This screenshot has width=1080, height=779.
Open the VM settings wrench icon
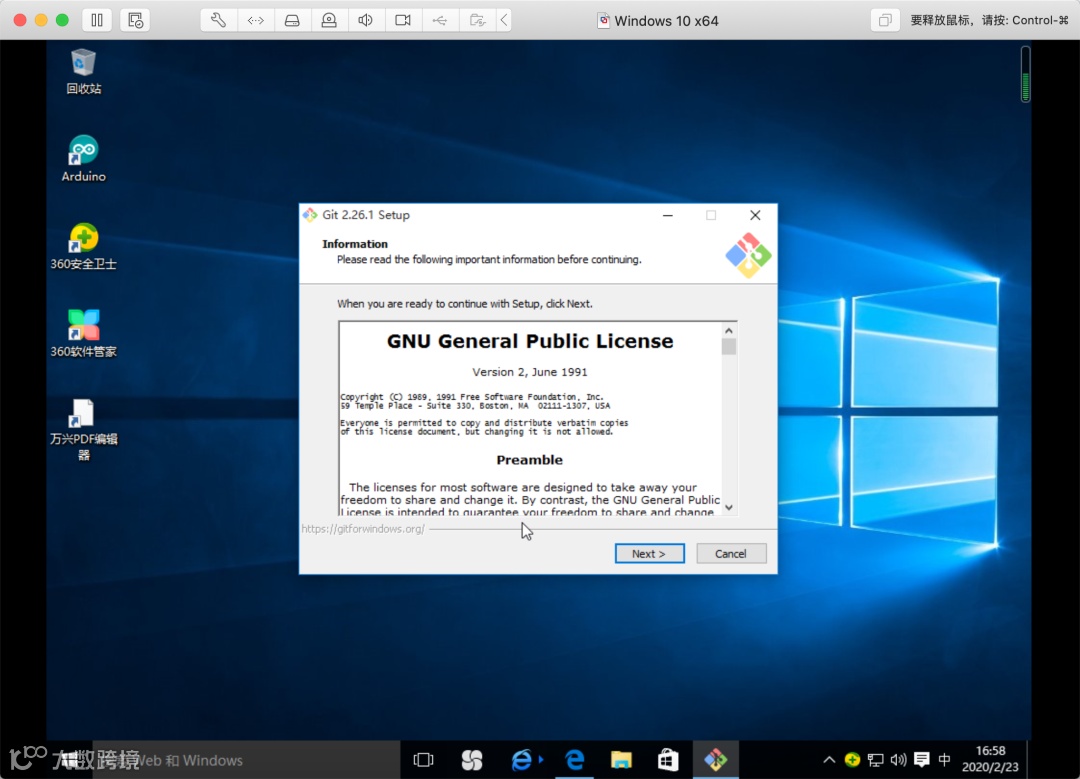(x=218, y=20)
